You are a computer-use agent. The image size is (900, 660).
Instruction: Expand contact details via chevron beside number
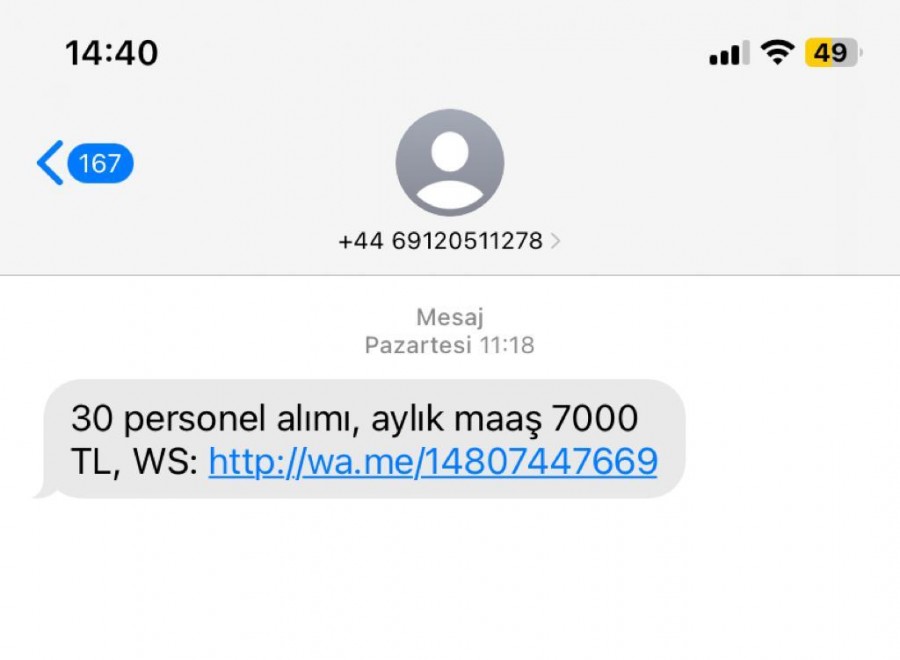point(555,240)
